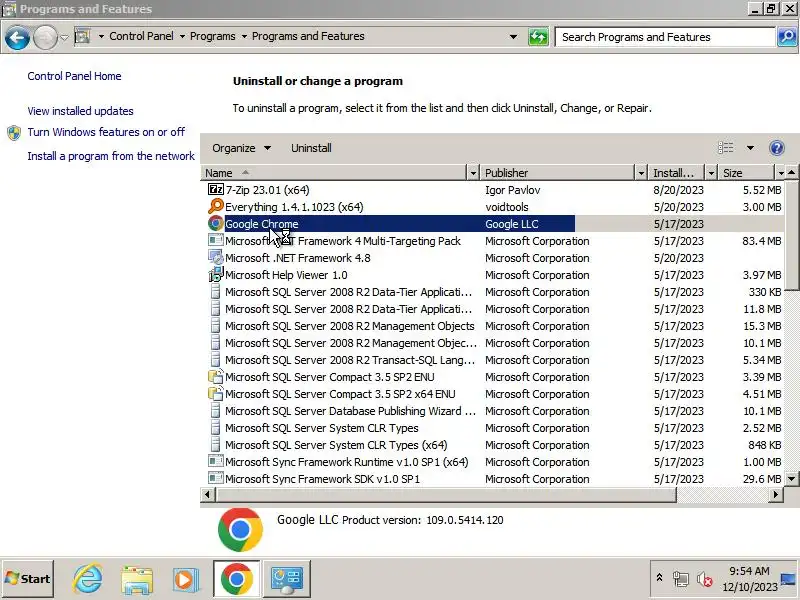Image resolution: width=800 pixels, height=600 pixels.
Task: Click the Sync Framework Runtime v1.0 SP1 icon
Action: click(216, 461)
